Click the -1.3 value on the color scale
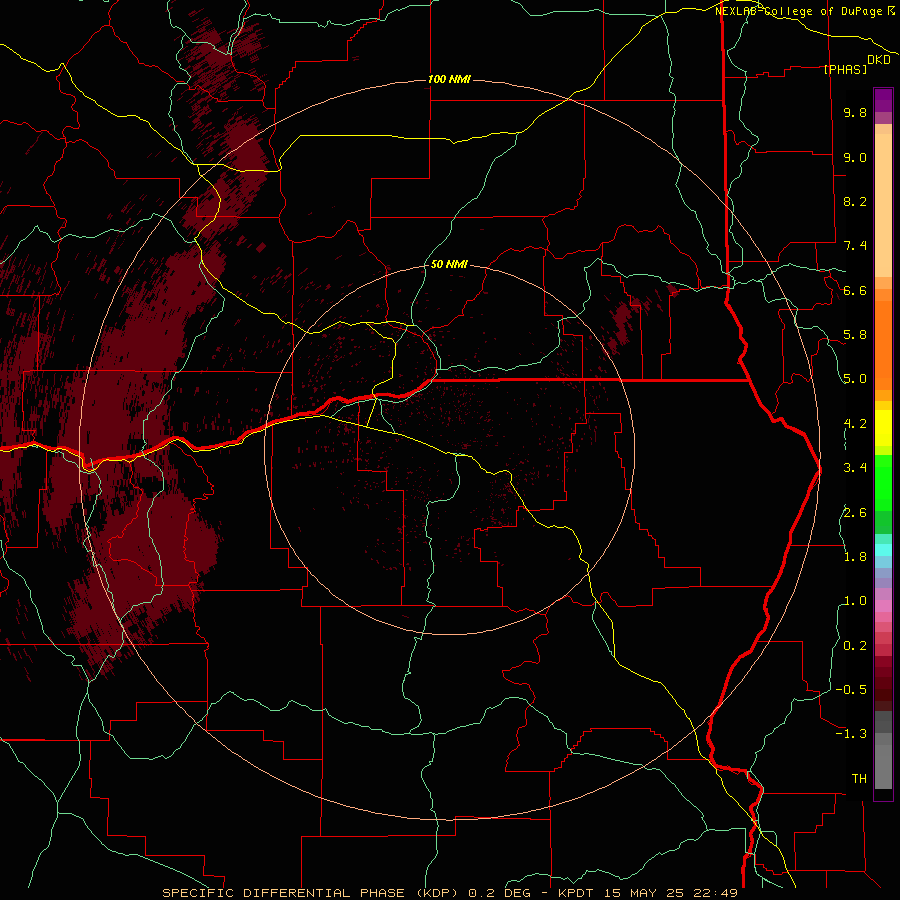This screenshot has height=900, width=900. coord(851,734)
